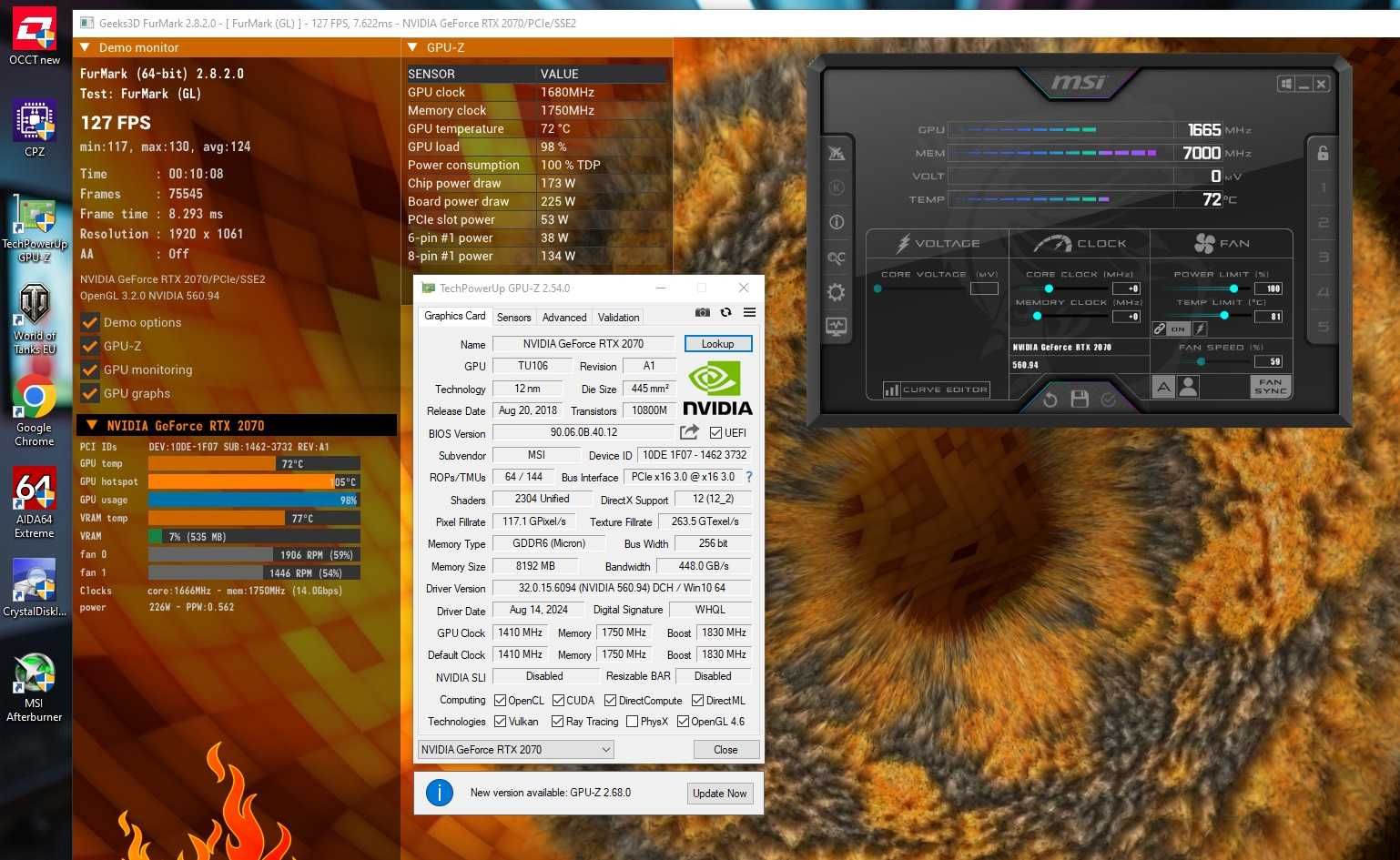Click the Core Clock offset input field
This screenshot has width=1400, height=860.
click(1126, 288)
